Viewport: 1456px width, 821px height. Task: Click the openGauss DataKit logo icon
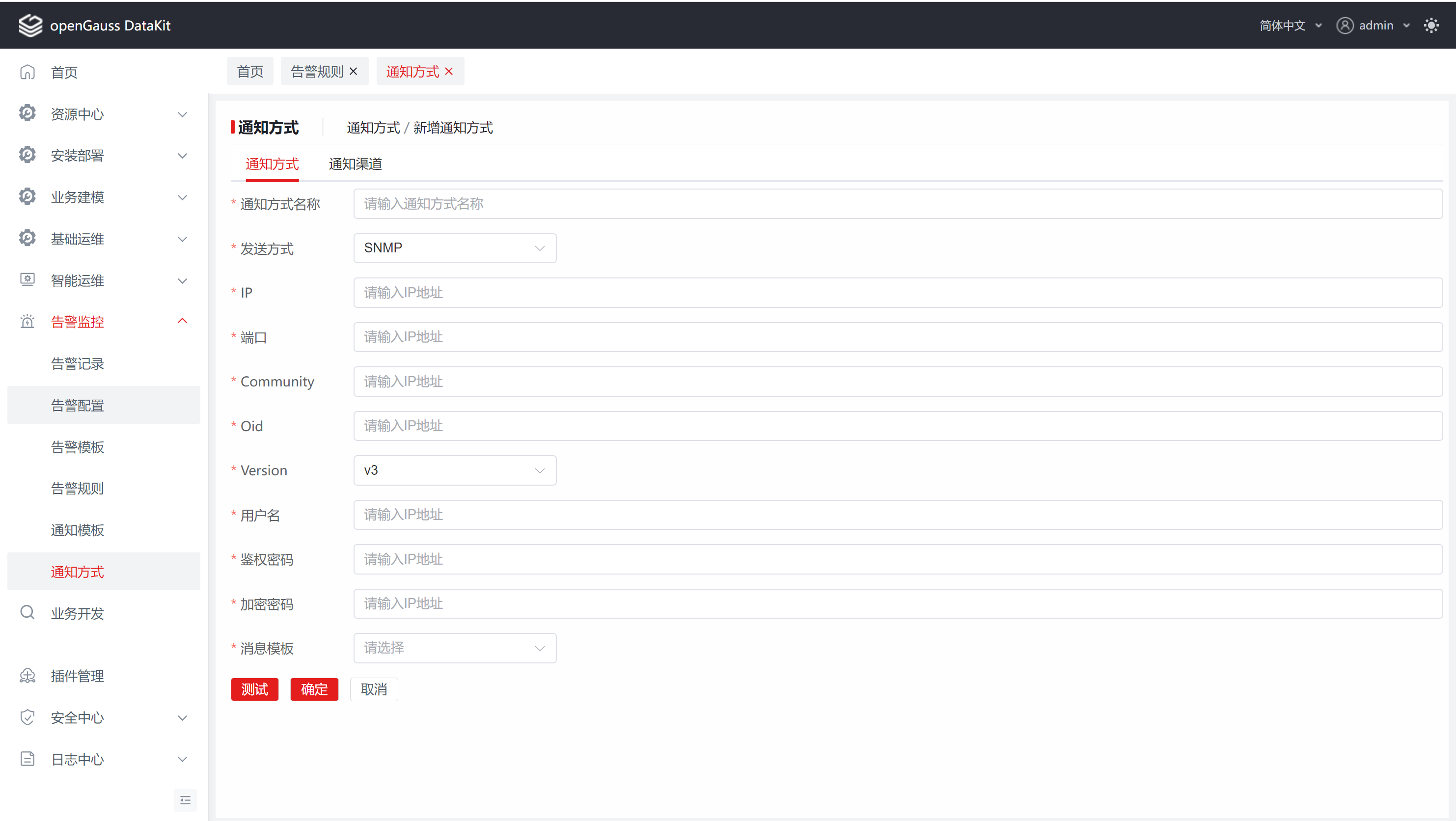point(30,26)
